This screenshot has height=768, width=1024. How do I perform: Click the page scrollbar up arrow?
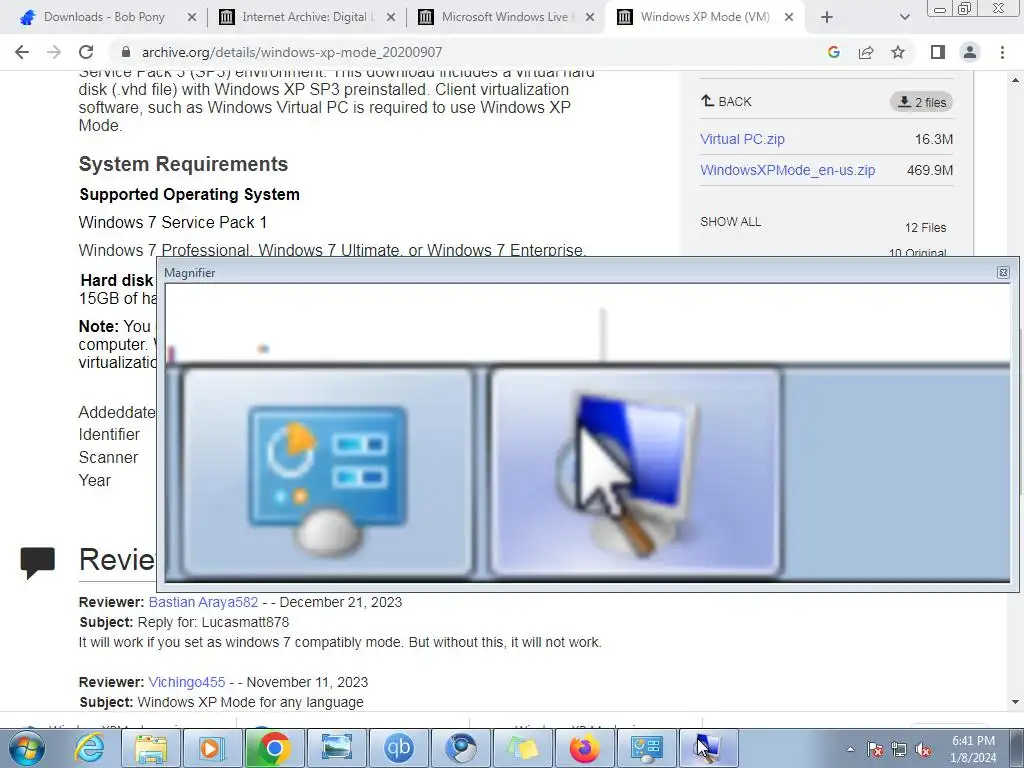tap(1015, 80)
